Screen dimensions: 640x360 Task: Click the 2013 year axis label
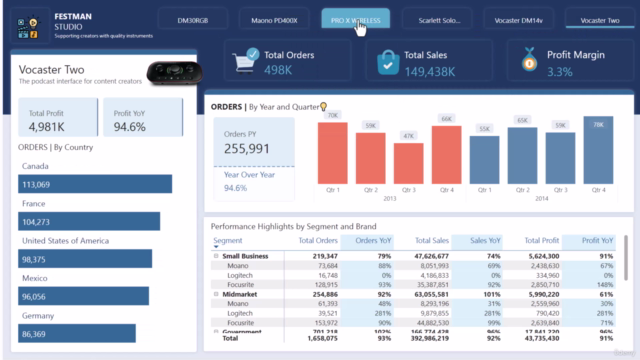(x=390, y=198)
